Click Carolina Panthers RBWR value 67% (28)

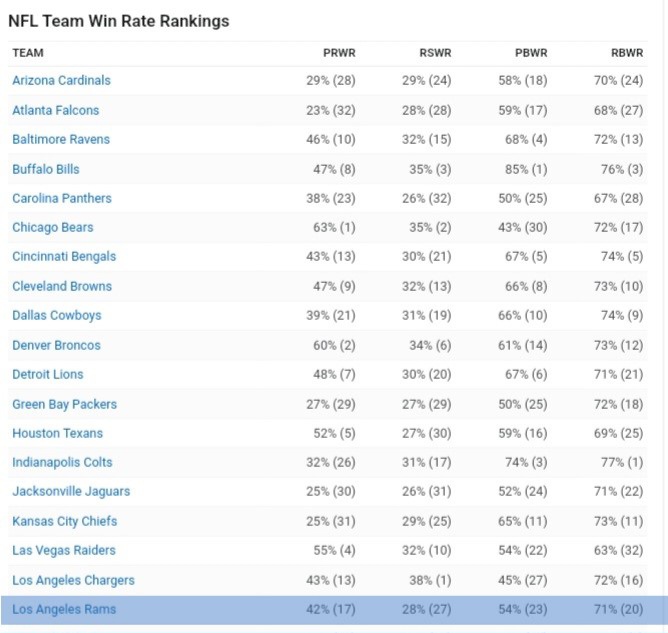tap(619, 198)
